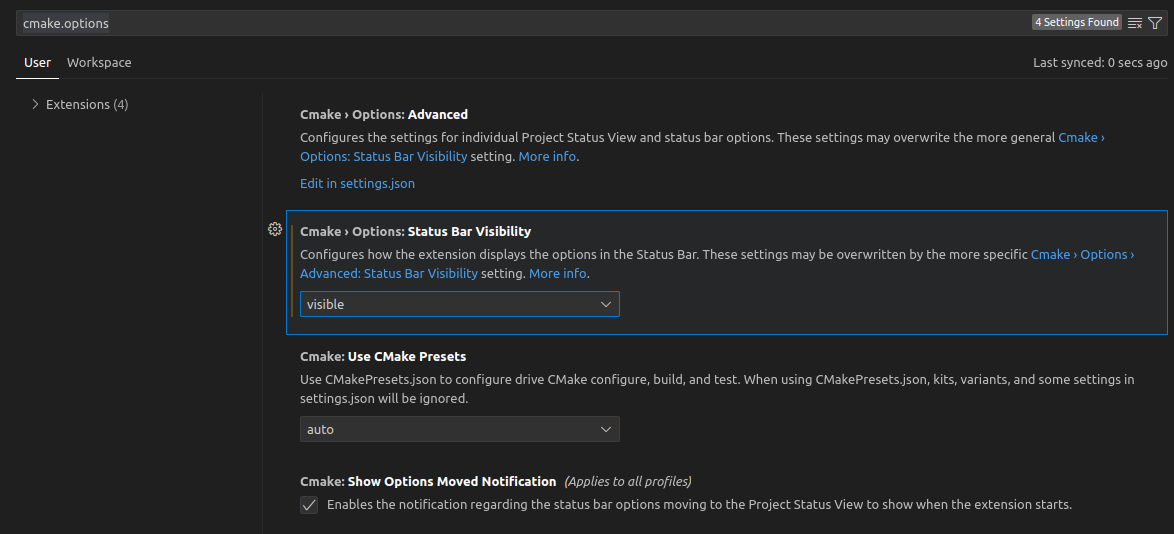The image size is (1174, 534).
Task: Open the Status Bar Visibility 'visible' dropdown
Action: 459,304
